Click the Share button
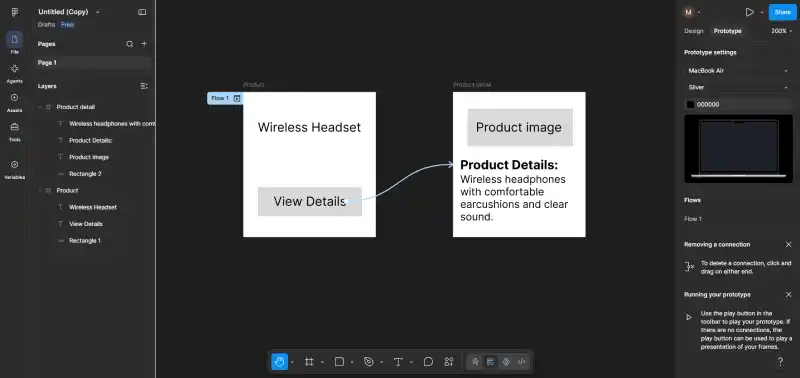Screen dimensions: 800x378 tap(782, 12)
